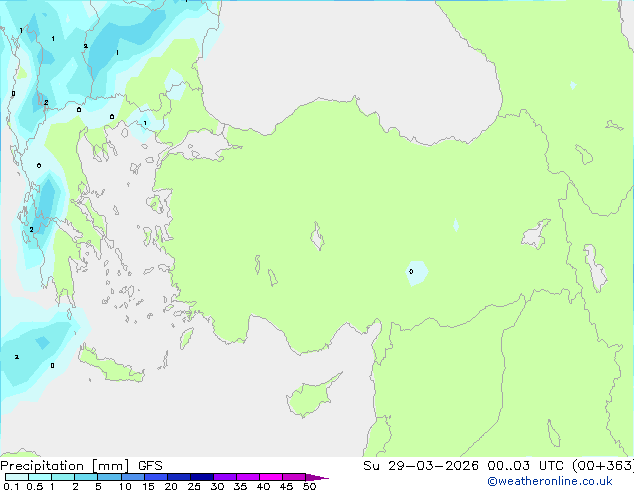Select the 20–25 mm legend swatch
The height and width of the screenshot is (490, 634).
pos(179,477)
